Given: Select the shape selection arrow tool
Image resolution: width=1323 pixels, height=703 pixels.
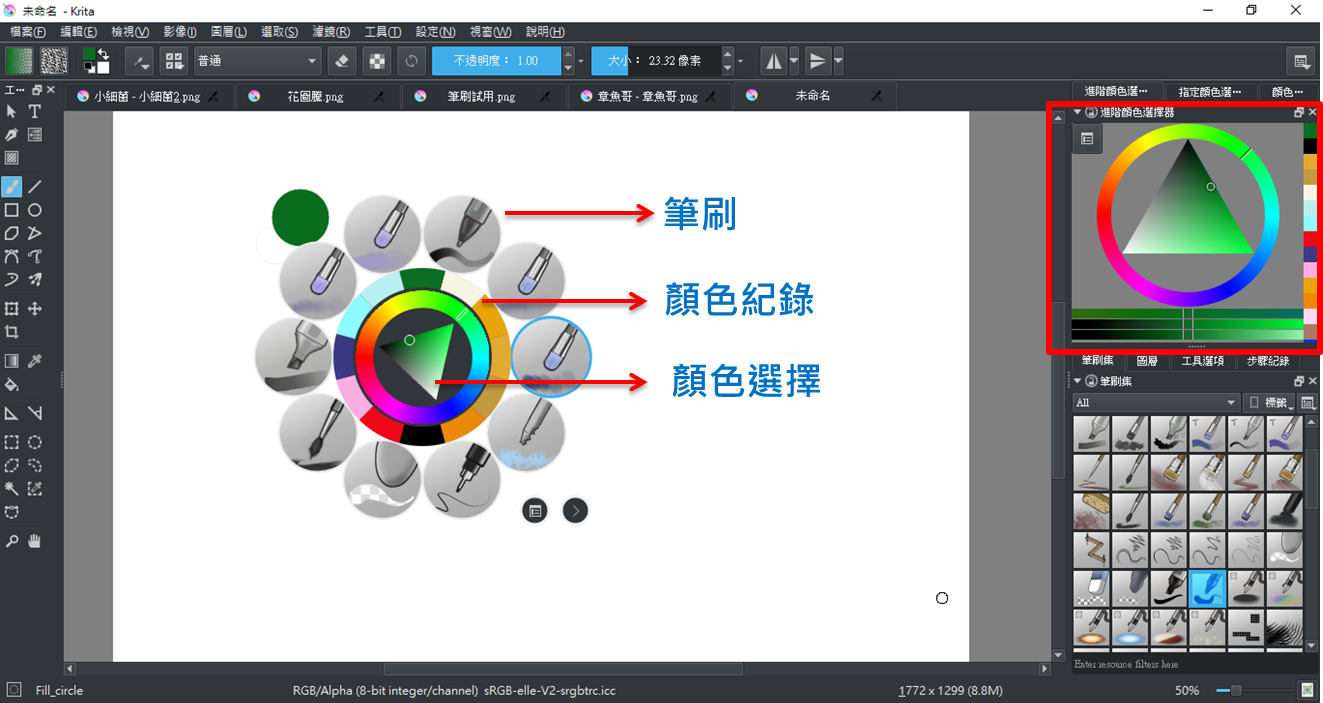Looking at the screenshot, I should click(12, 112).
